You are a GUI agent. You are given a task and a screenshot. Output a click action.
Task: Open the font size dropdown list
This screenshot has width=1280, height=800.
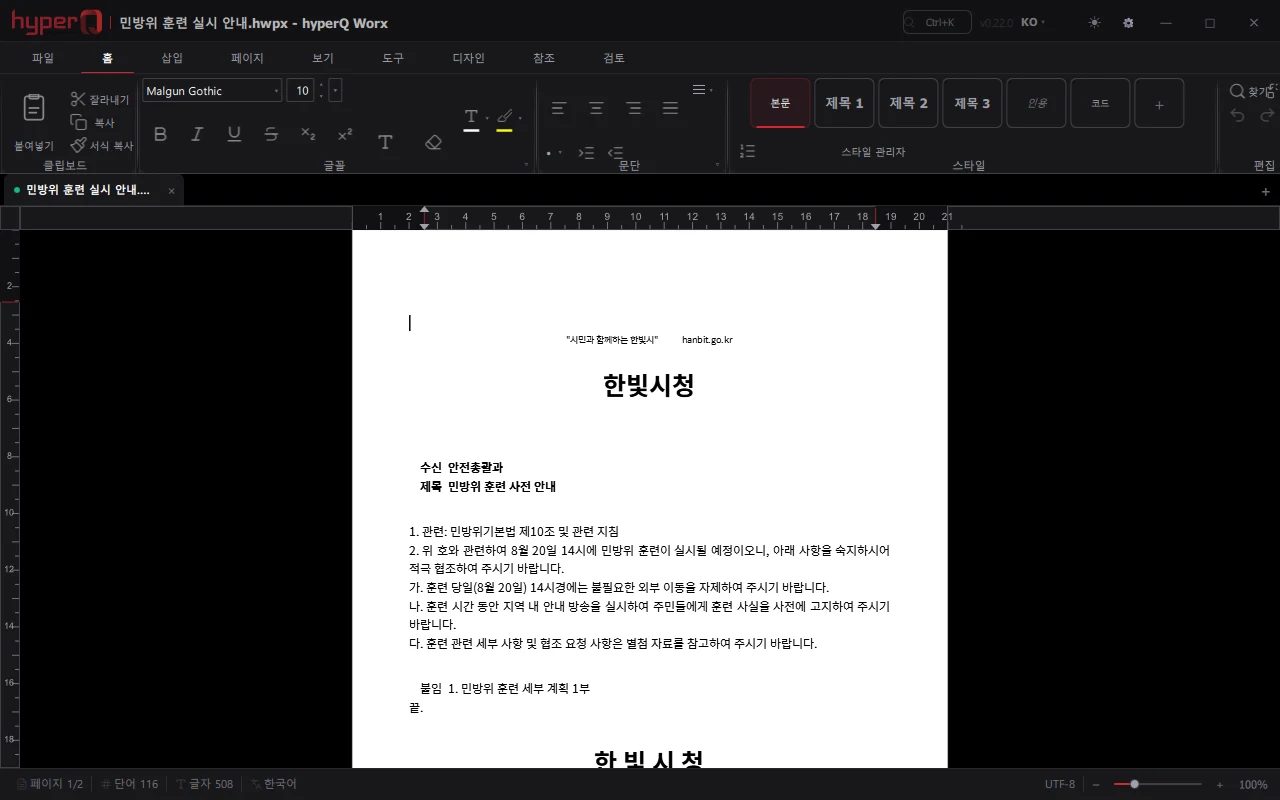335,91
